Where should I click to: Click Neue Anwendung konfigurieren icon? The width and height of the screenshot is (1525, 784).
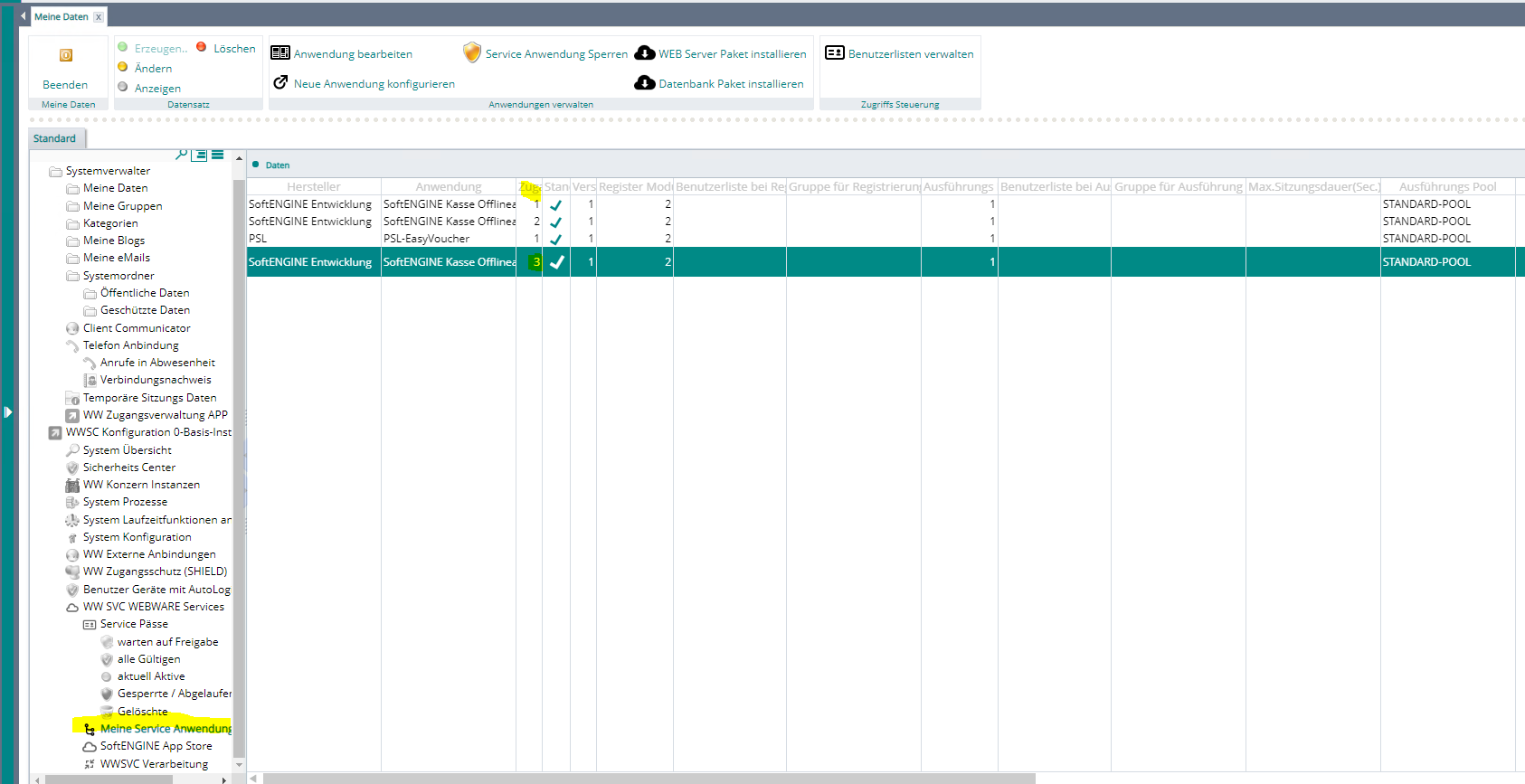[281, 83]
